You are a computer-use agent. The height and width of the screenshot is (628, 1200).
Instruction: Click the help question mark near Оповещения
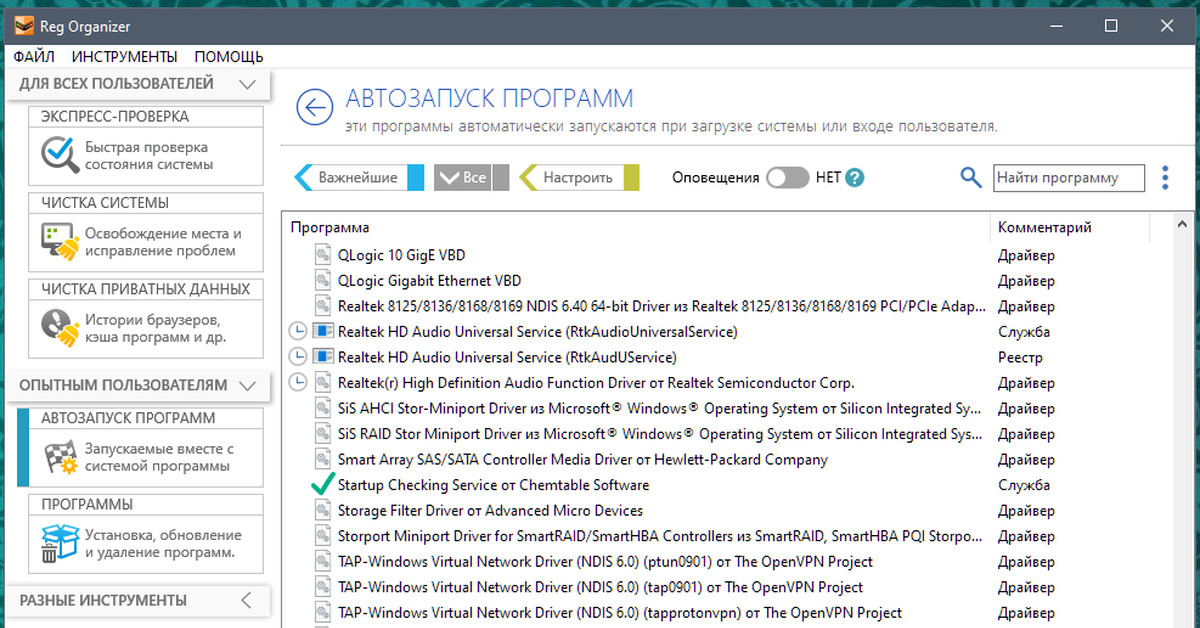pyautogui.click(x=854, y=178)
